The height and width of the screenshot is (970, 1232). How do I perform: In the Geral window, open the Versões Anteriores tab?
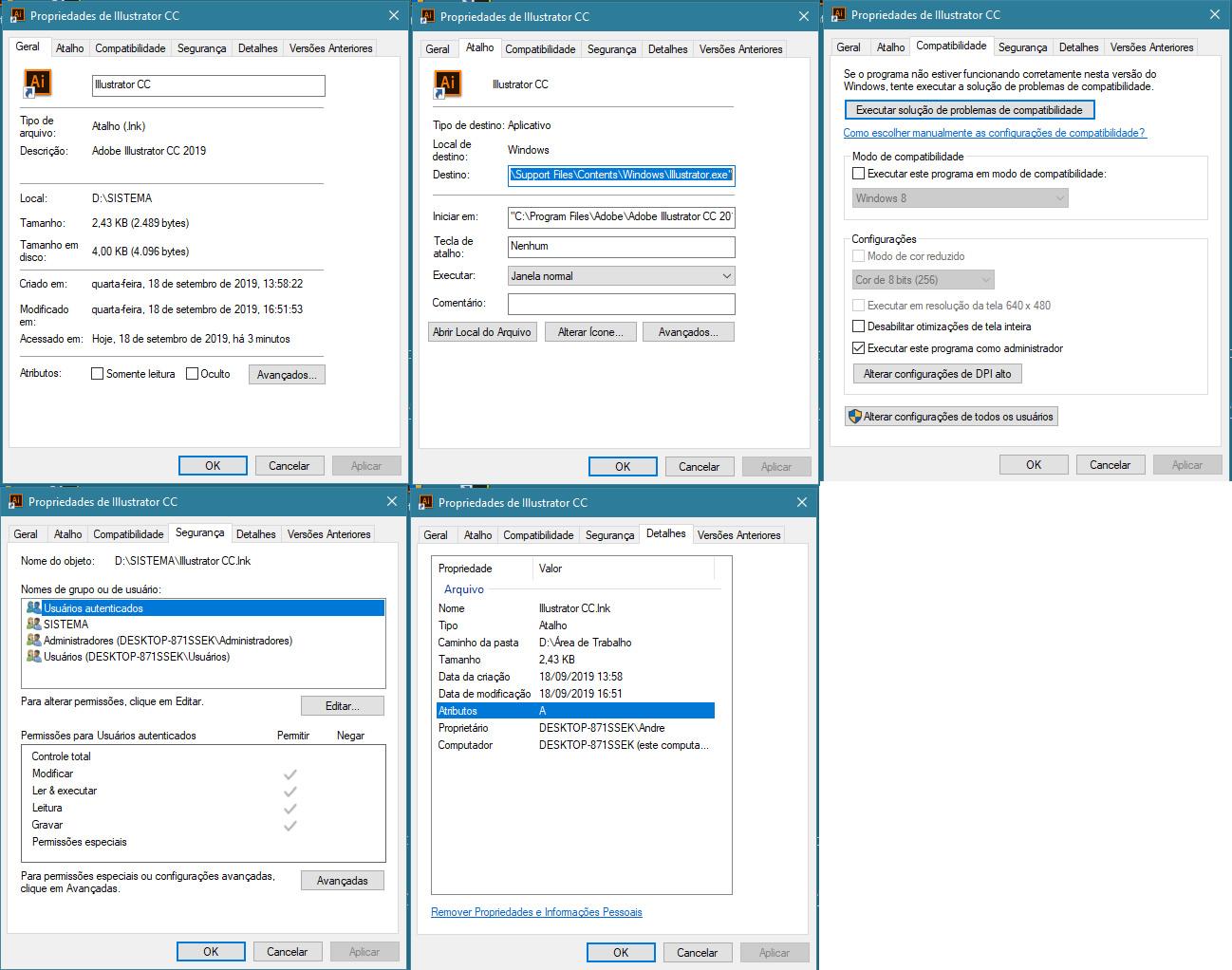pos(330,48)
